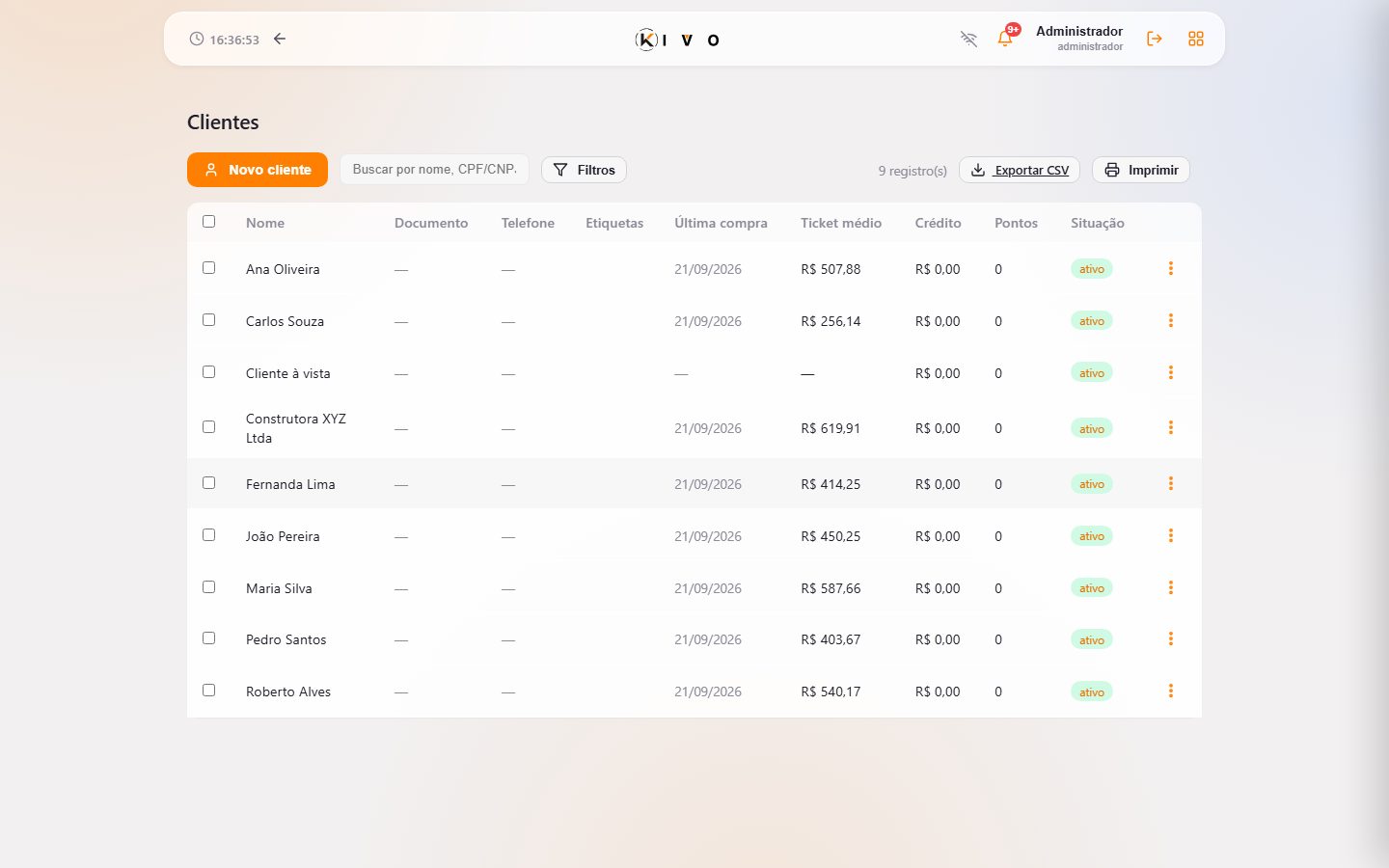Click the logout icon
The image size is (1389, 868).
[x=1155, y=39]
